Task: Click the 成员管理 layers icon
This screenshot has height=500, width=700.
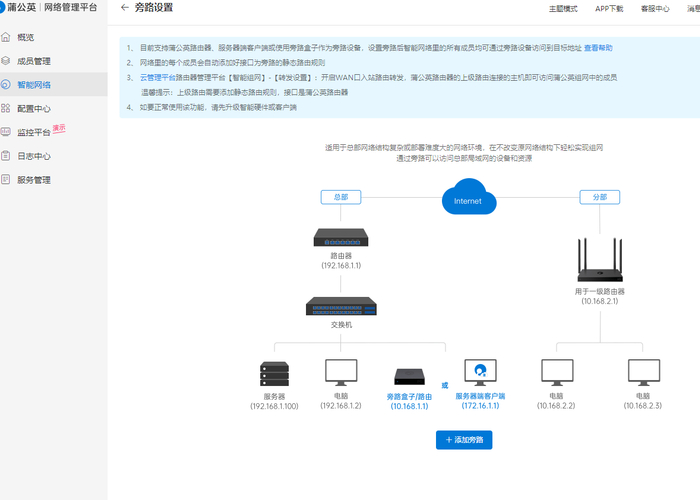Action: (5, 60)
